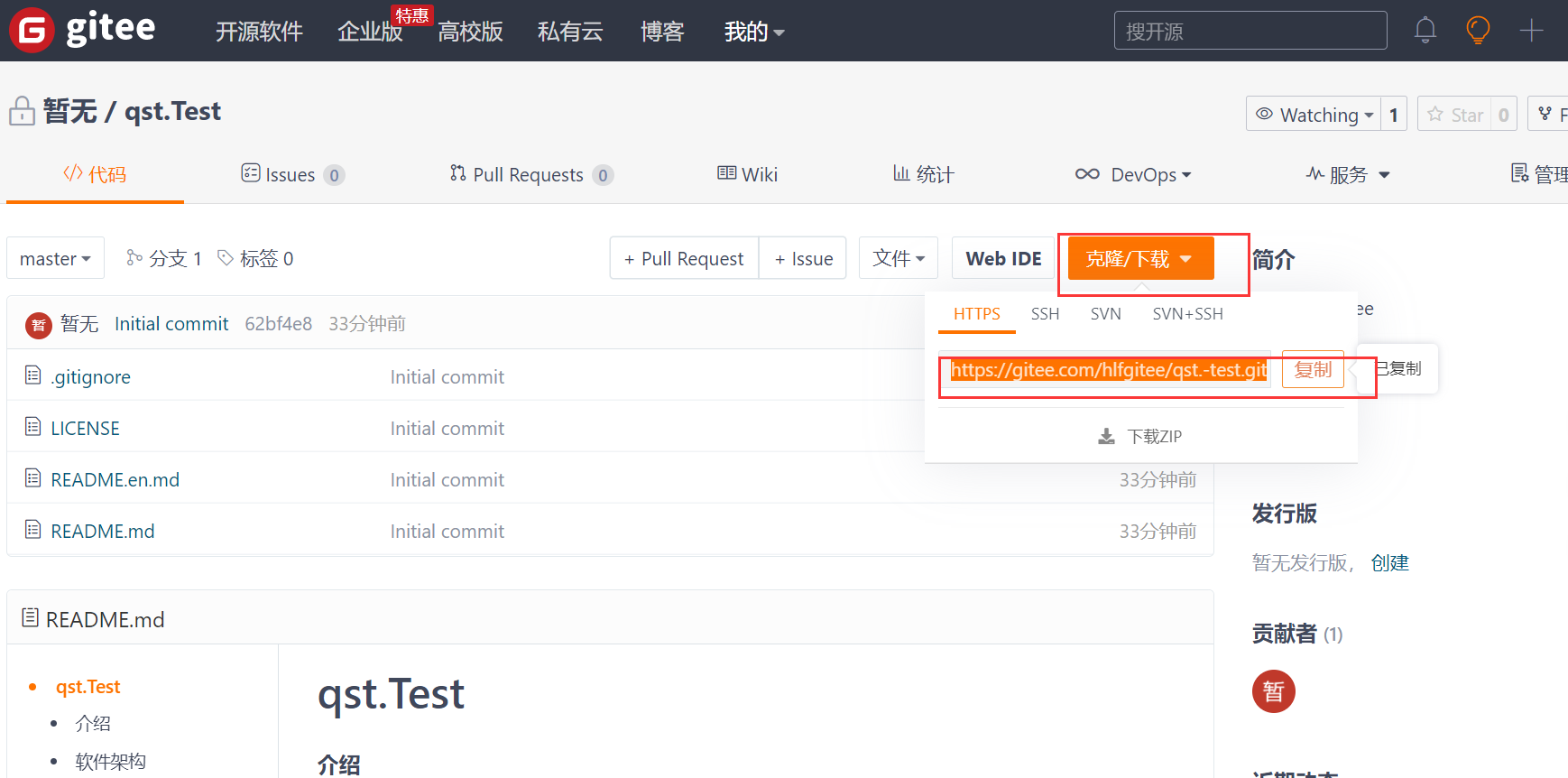Image resolution: width=1568 pixels, height=778 pixels.
Task: Click the Fork icon button
Action: [1545, 114]
